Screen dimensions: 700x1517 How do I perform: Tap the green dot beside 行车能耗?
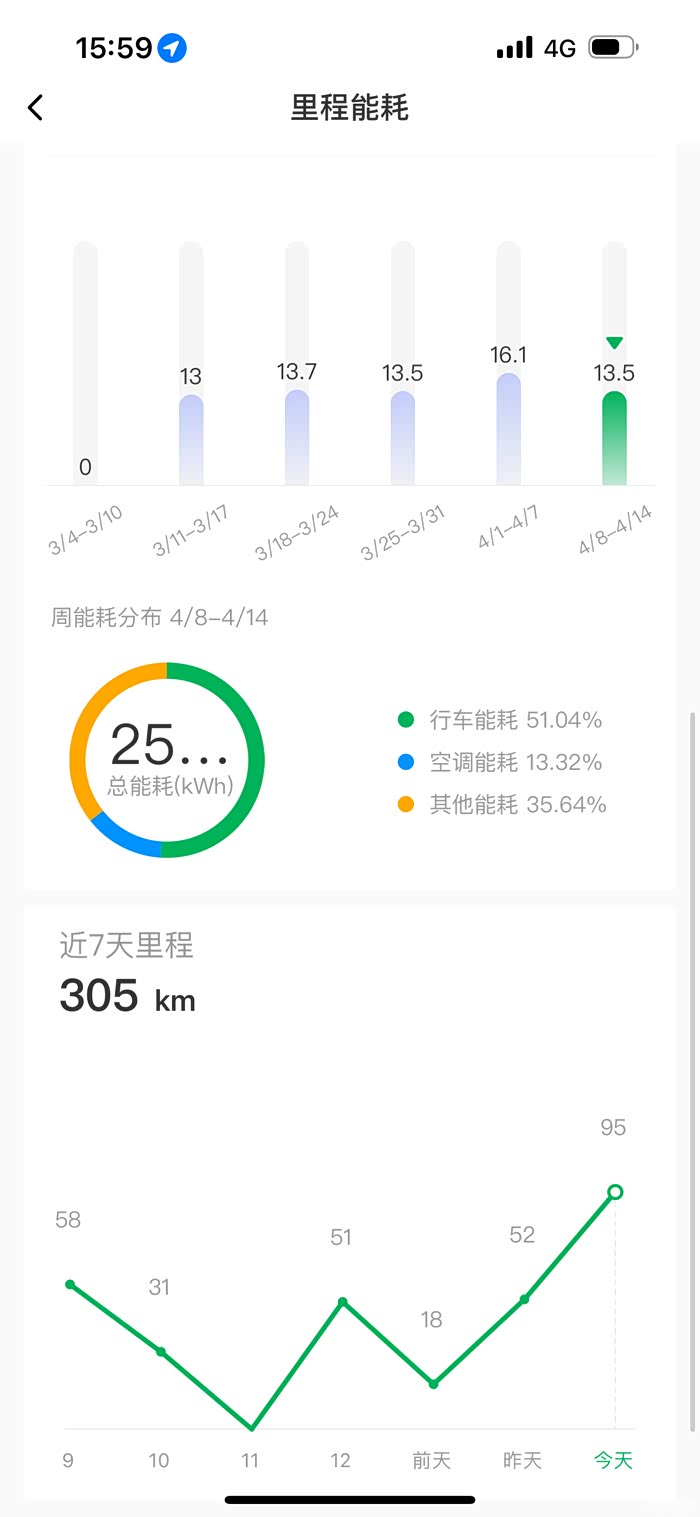click(x=406, y=720)
